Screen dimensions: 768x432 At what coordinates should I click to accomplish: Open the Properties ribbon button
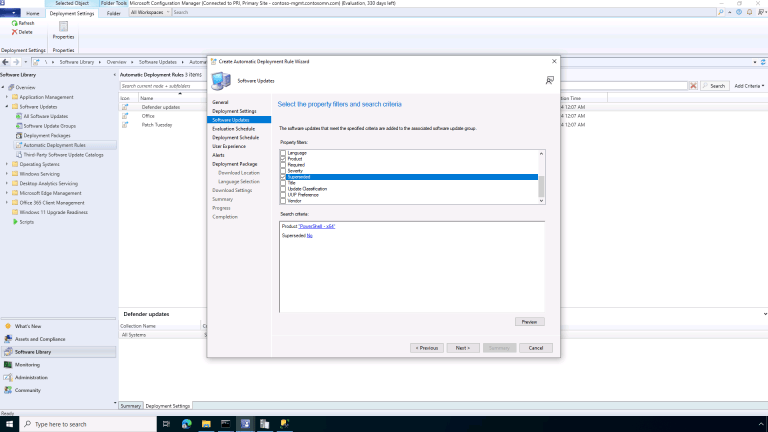(63, 30)
